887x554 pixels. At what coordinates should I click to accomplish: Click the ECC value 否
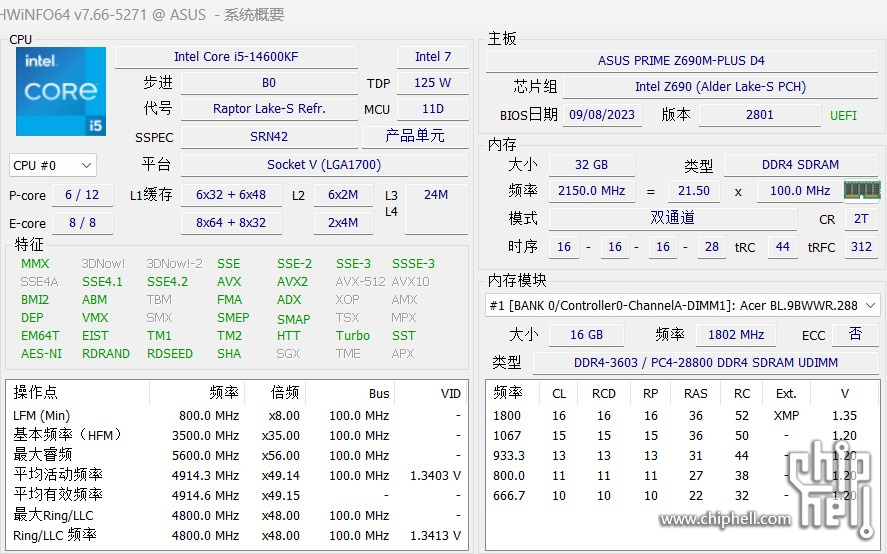855,334
